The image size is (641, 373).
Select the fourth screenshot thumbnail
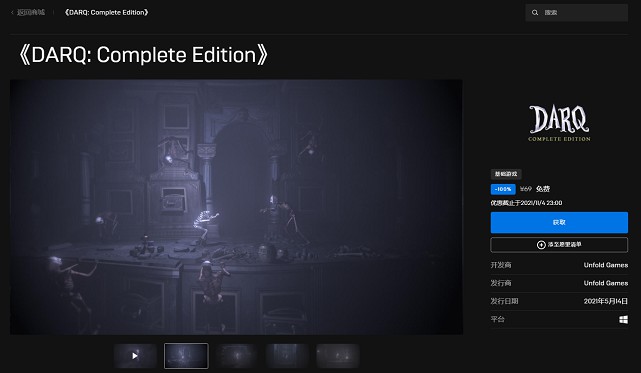tap(287, 356)
